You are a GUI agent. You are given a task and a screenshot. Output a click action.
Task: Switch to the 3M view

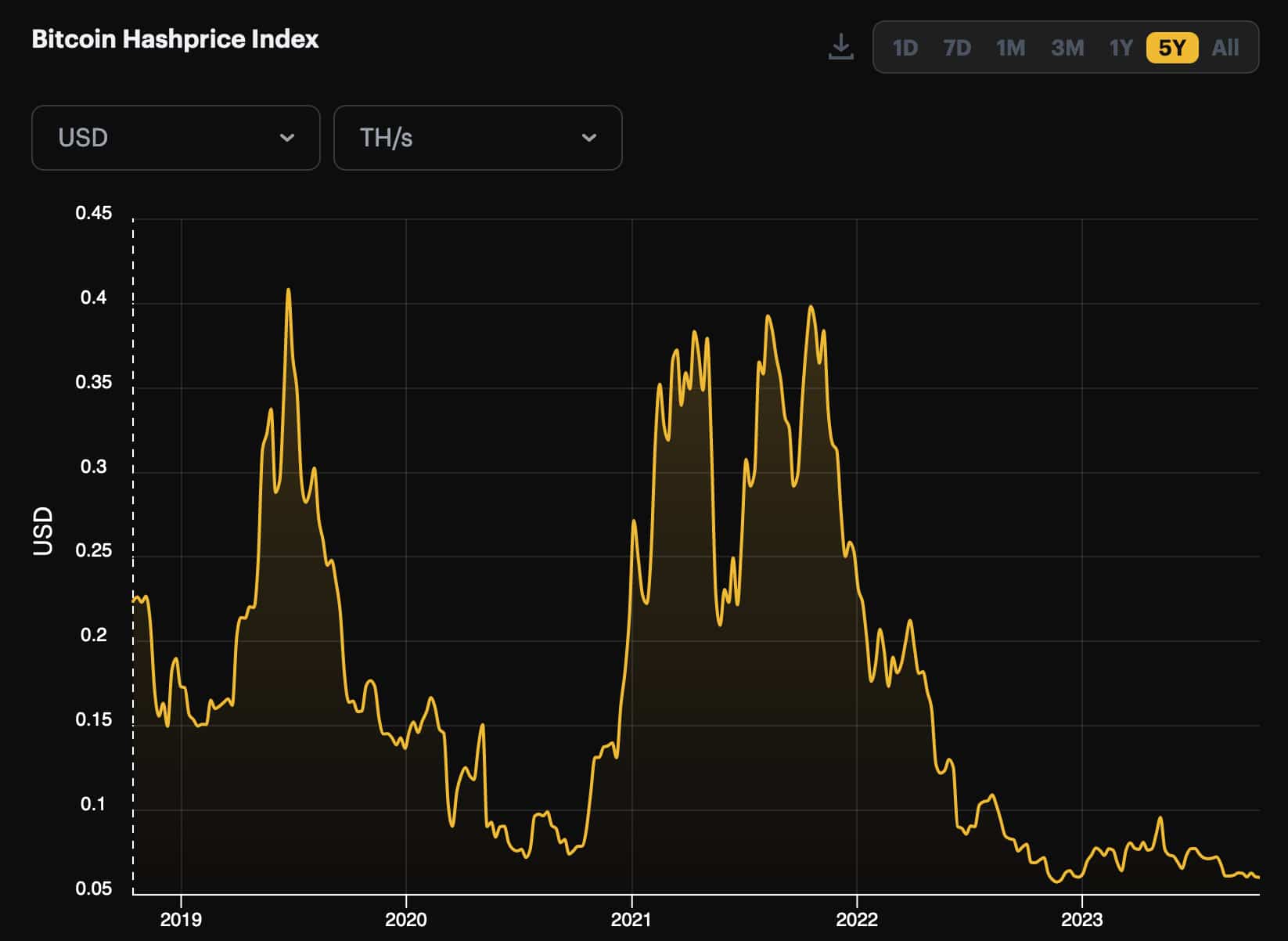1066,48
